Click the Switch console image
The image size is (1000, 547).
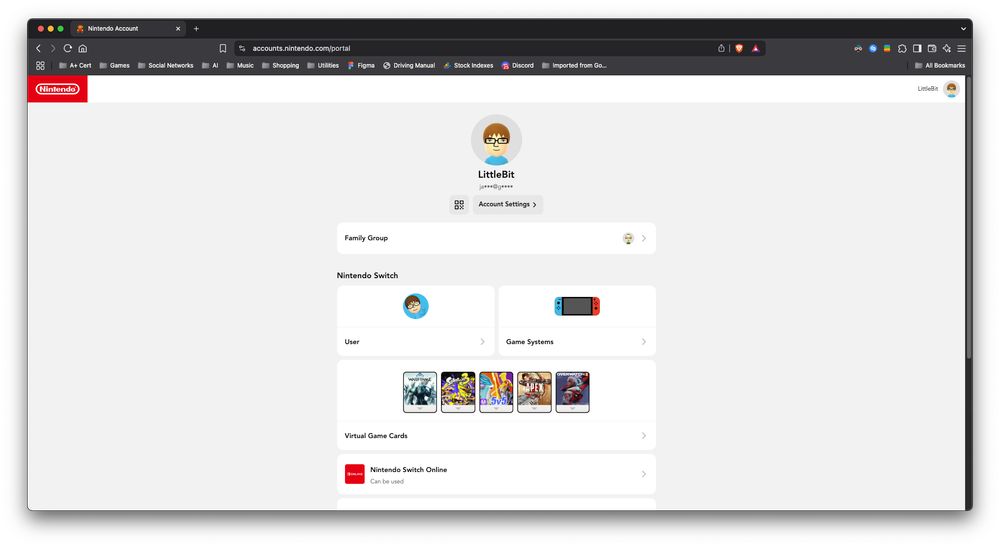coord(577,307)
